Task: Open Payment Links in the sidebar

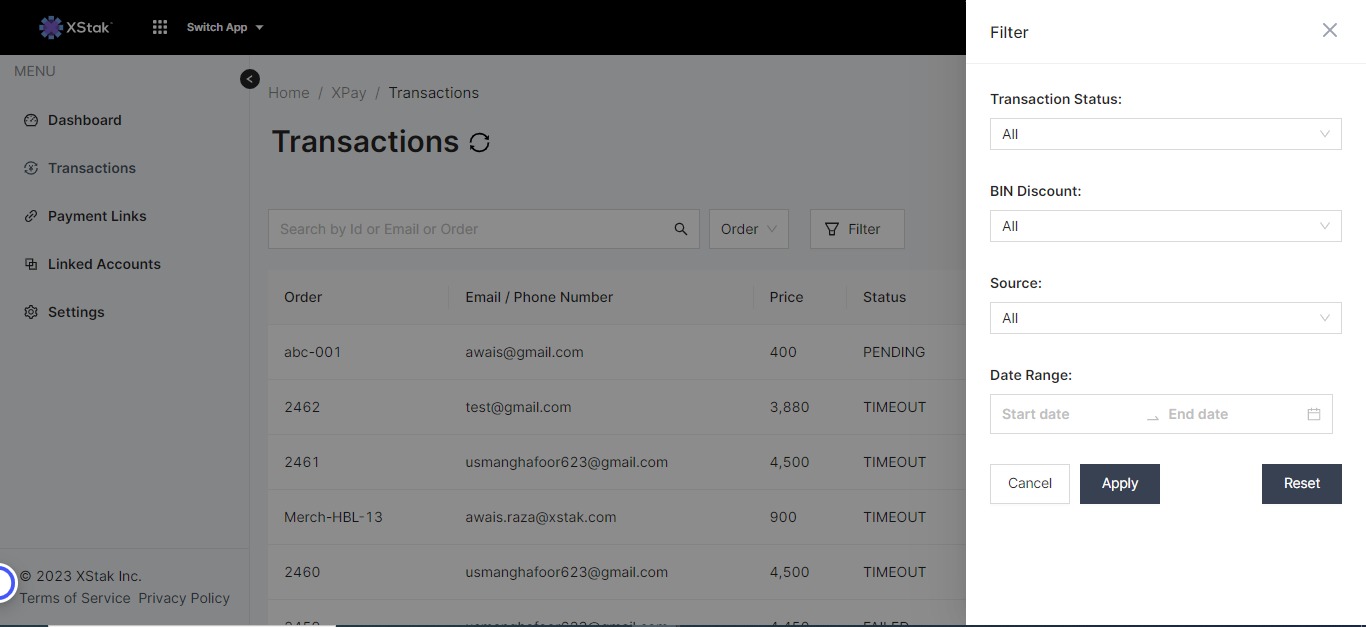Action: coord(97,216)
